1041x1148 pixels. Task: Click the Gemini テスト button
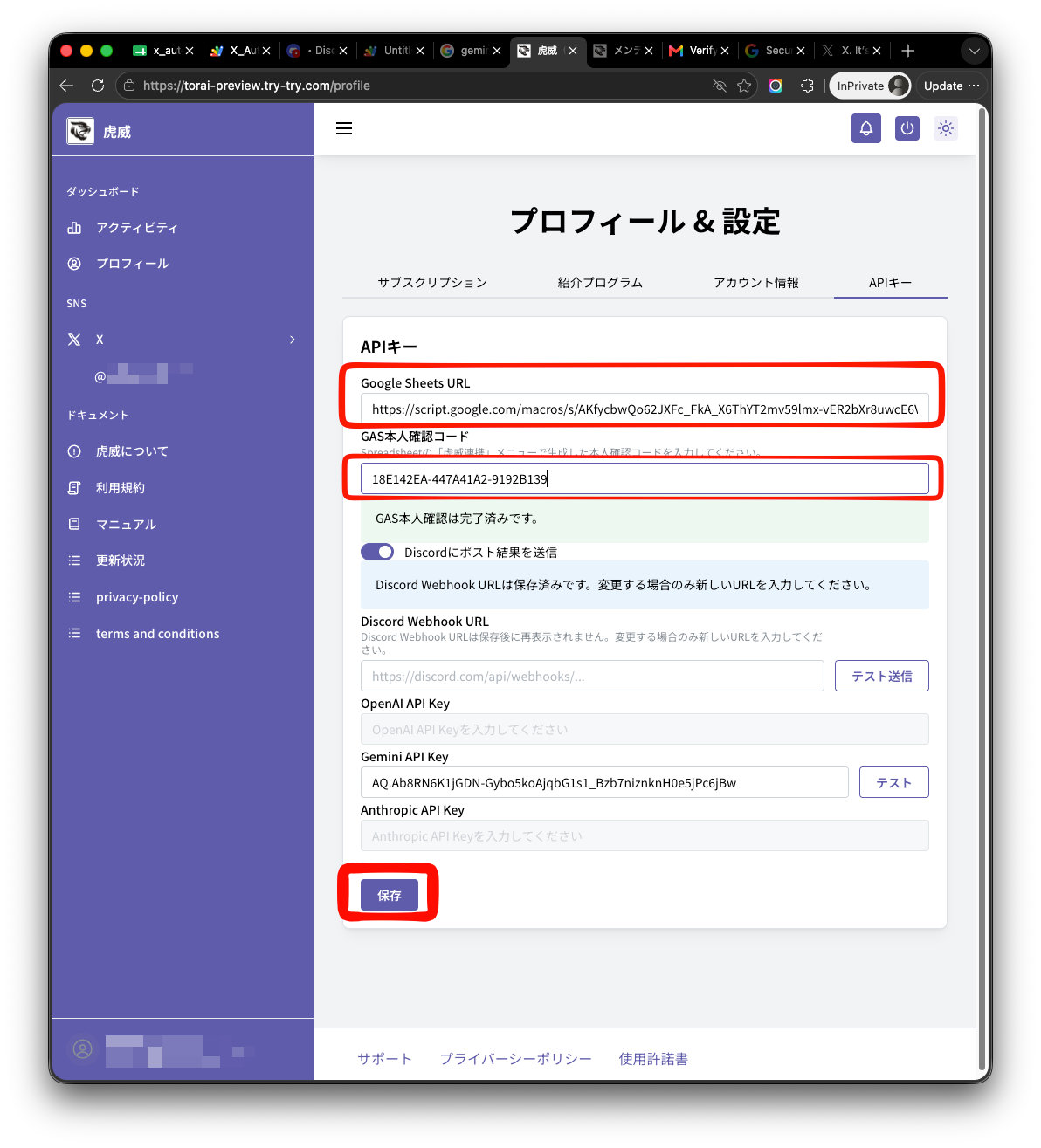click(894, 782)
